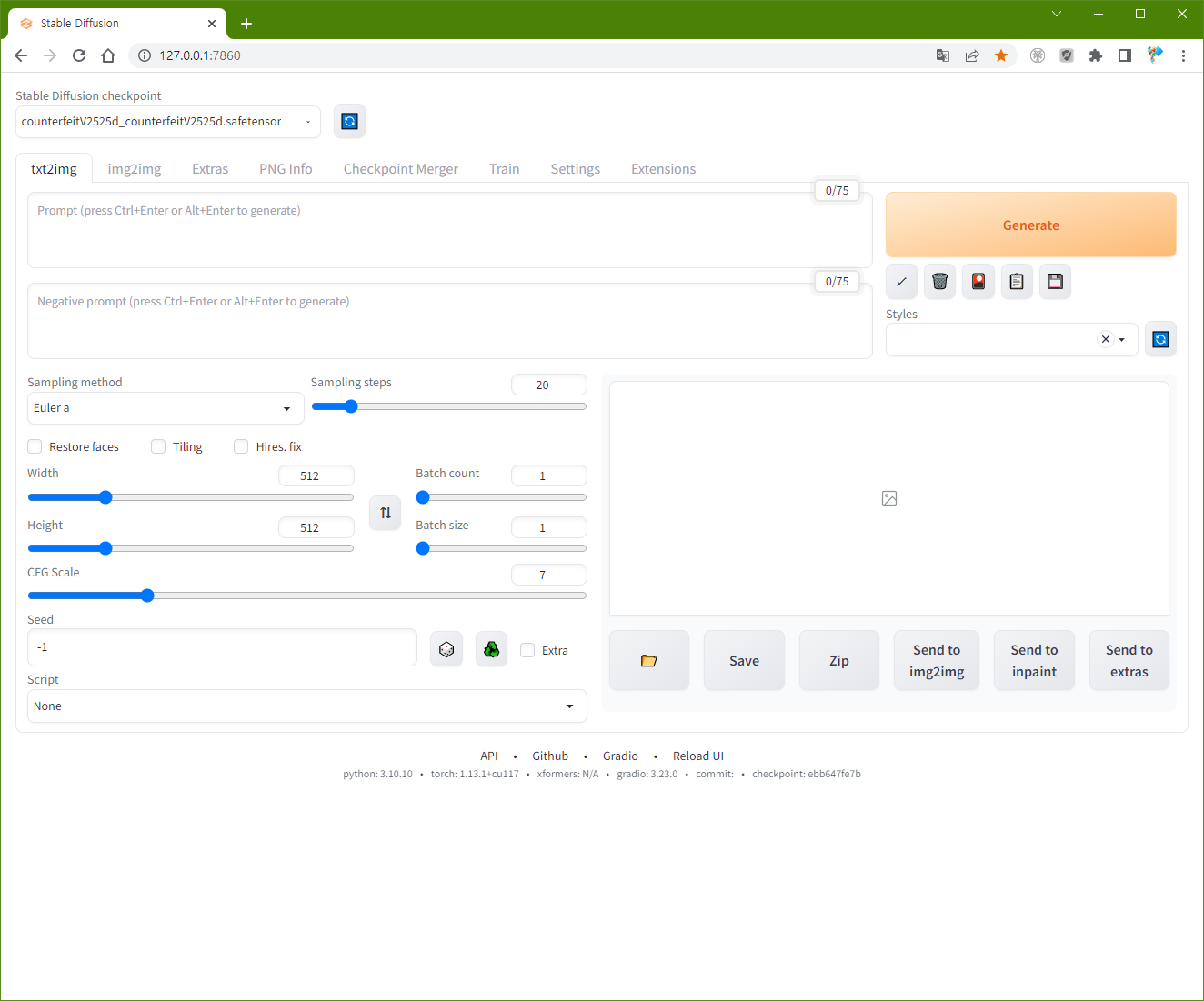Apply selected styles using the clipboard icon
The image size is (1204, 1001).
[1017, 282]
